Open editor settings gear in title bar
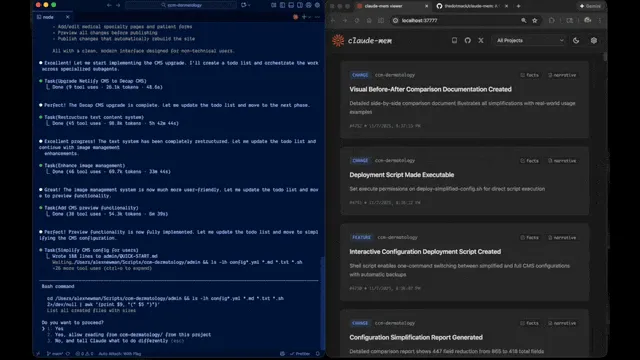Image resolution: width=640 pixels, height=360 pixels. pos(317,5)
